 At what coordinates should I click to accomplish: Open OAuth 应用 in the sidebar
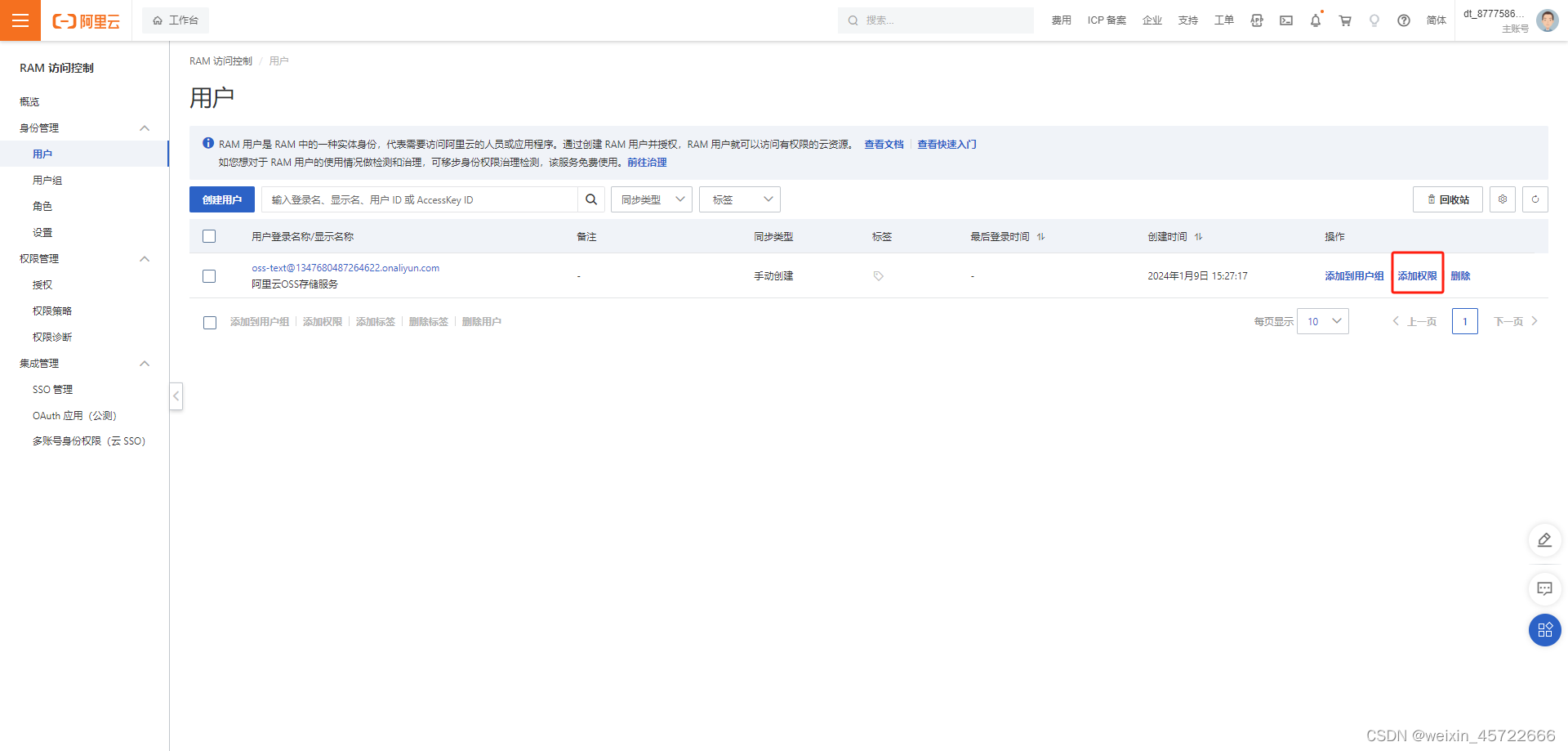point(75,415)
